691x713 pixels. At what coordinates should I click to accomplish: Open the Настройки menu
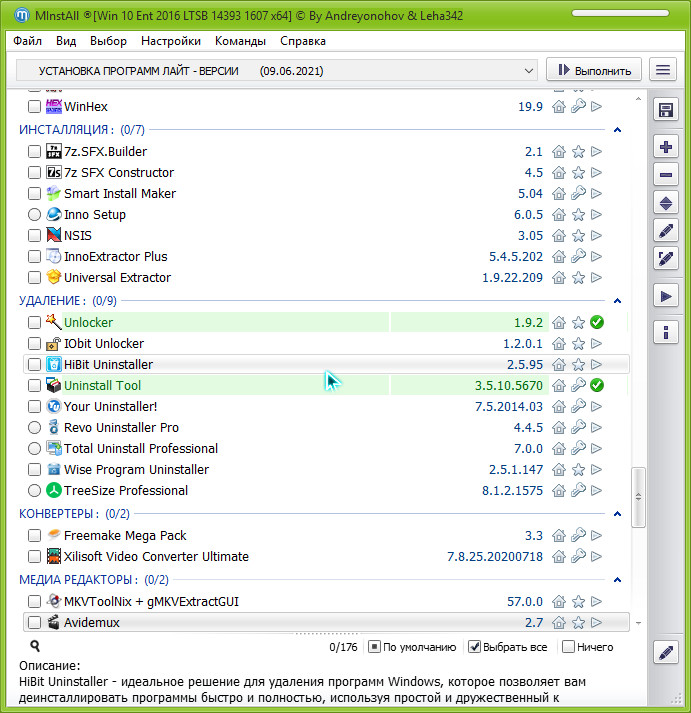pyautogui.click(x=171, y=41)
